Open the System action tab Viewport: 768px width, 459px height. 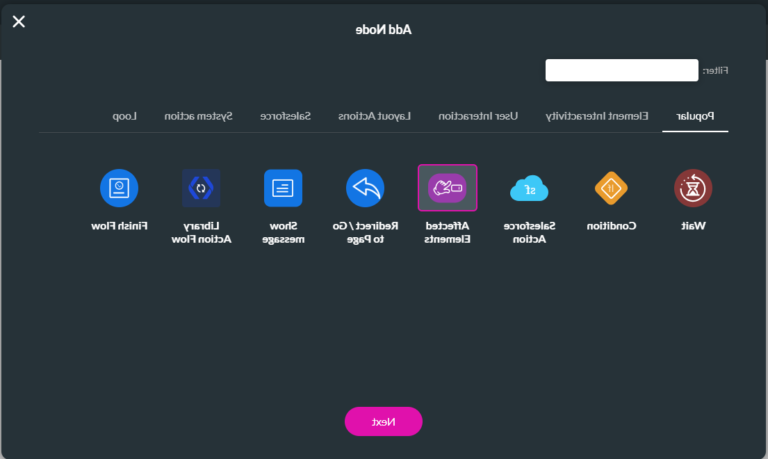click(x=198, y=117)
